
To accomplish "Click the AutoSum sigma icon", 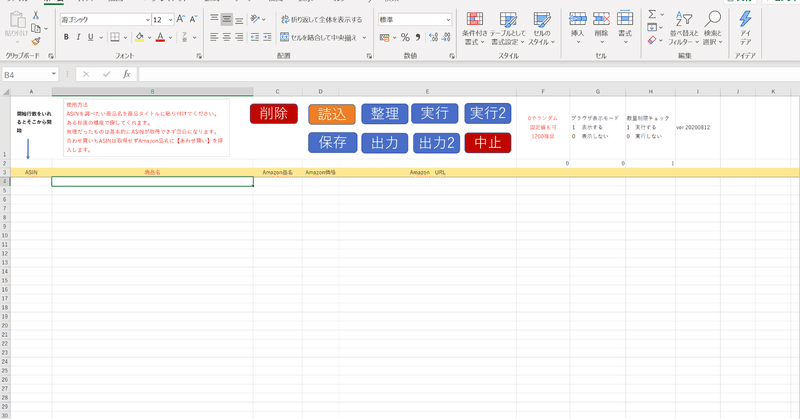I will [x=652, y=14].
